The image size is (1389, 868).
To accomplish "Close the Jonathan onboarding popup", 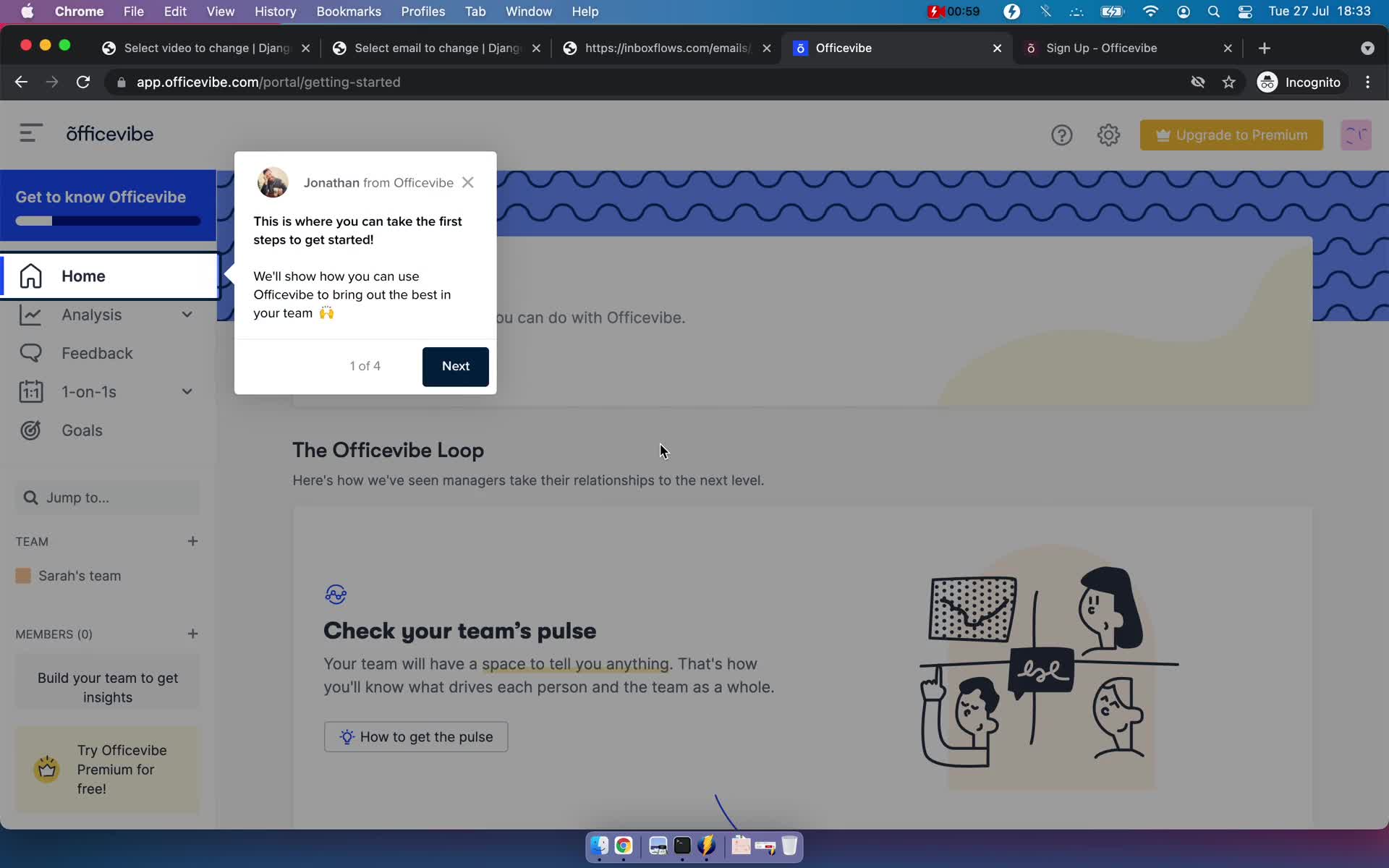I will pos(468,182).
